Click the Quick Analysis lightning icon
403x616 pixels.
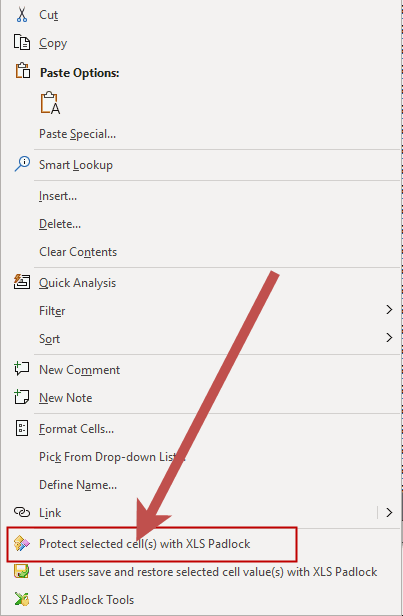pyautogui.click(x=22, y=282)
